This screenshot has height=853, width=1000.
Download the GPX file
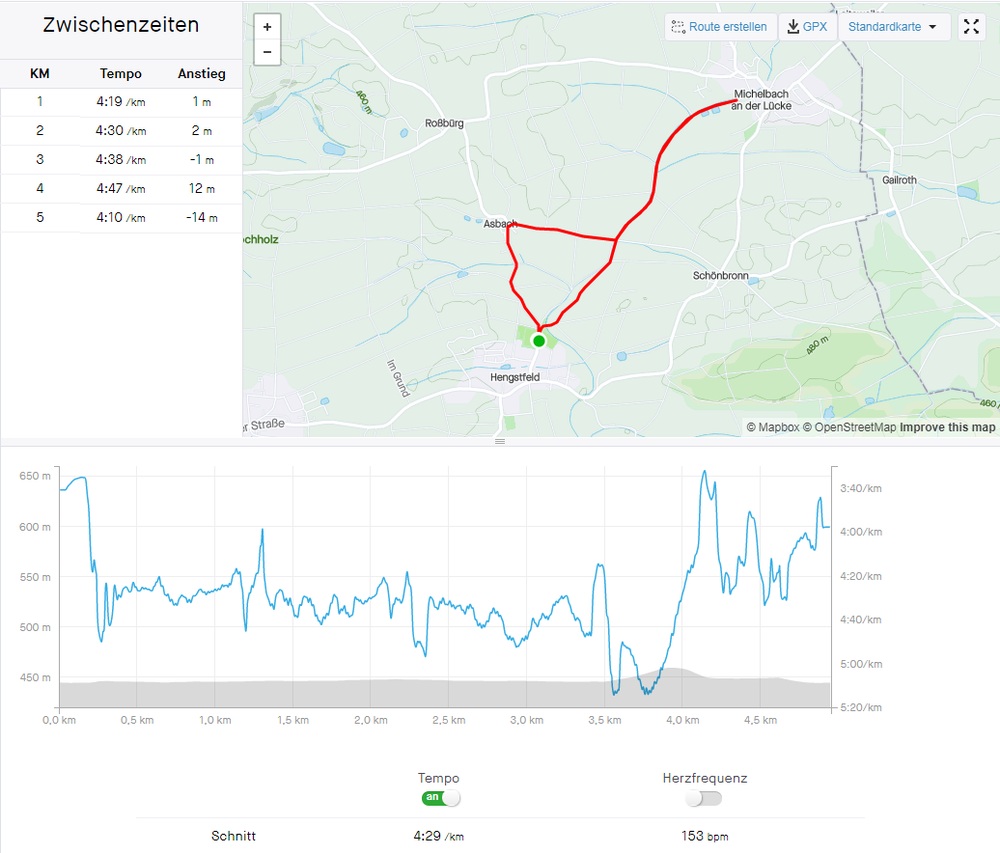807,27
